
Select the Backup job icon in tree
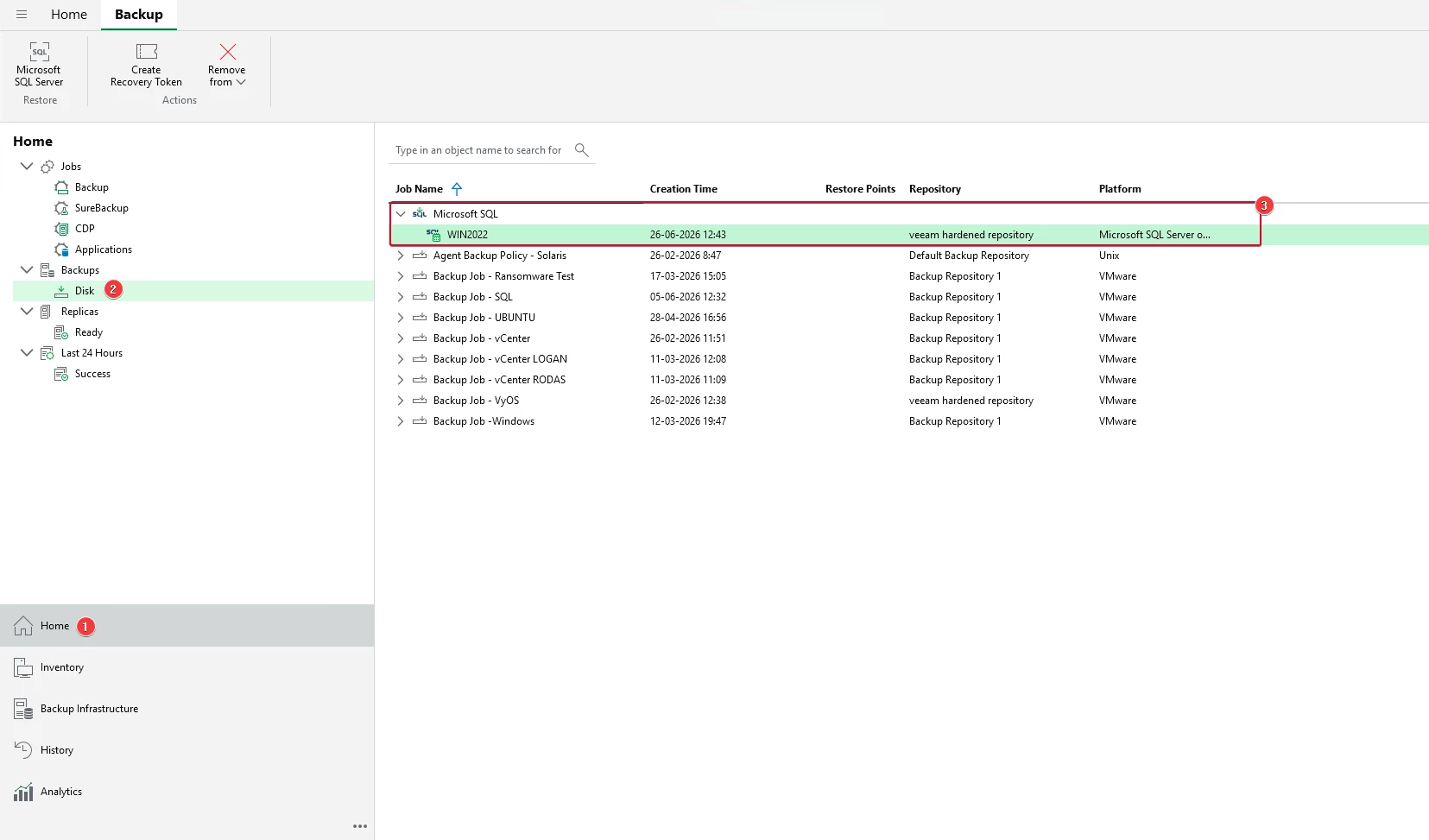[61, 187]
